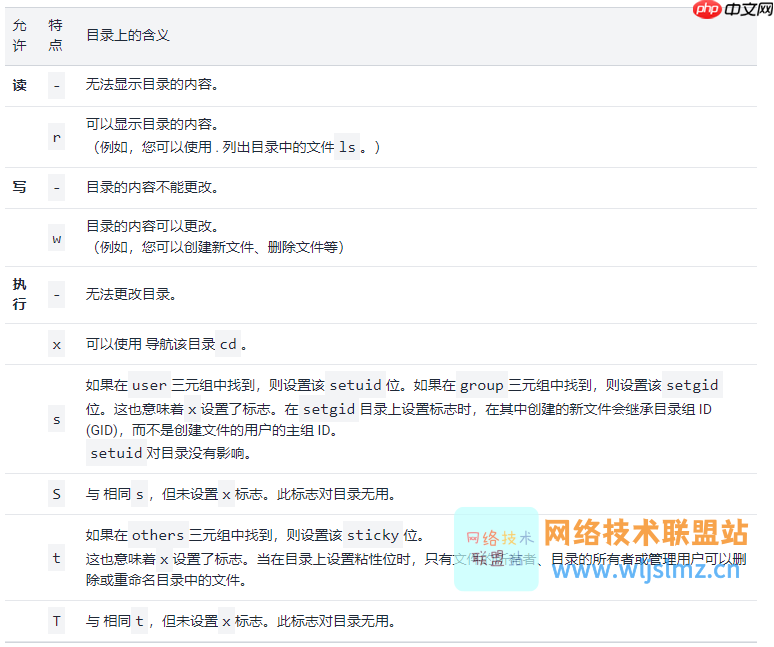
Task: Click the lowercase x attribute code cell
Action: click(56, 344)
